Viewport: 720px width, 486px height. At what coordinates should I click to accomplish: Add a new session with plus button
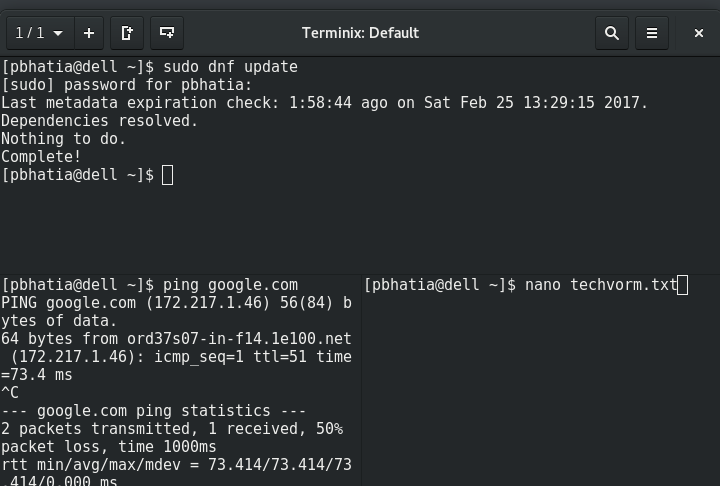tap(89, 33)
